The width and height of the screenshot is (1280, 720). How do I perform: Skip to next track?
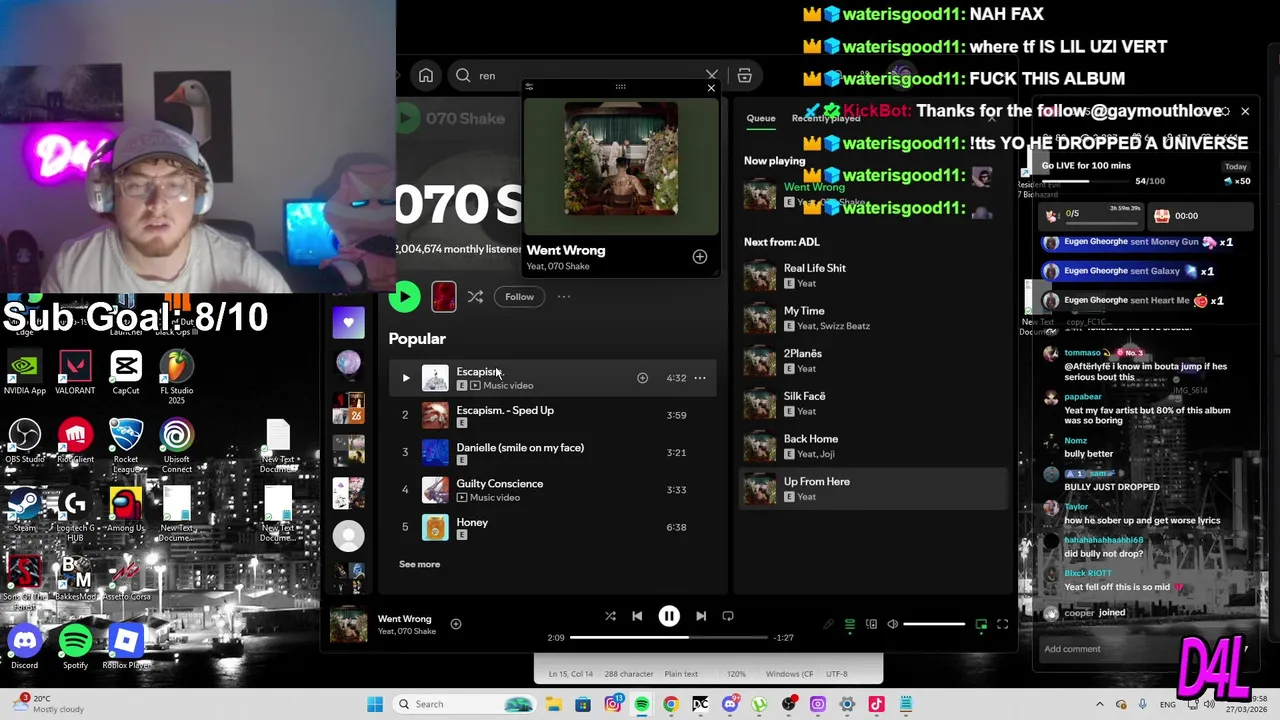coord(701,616)
